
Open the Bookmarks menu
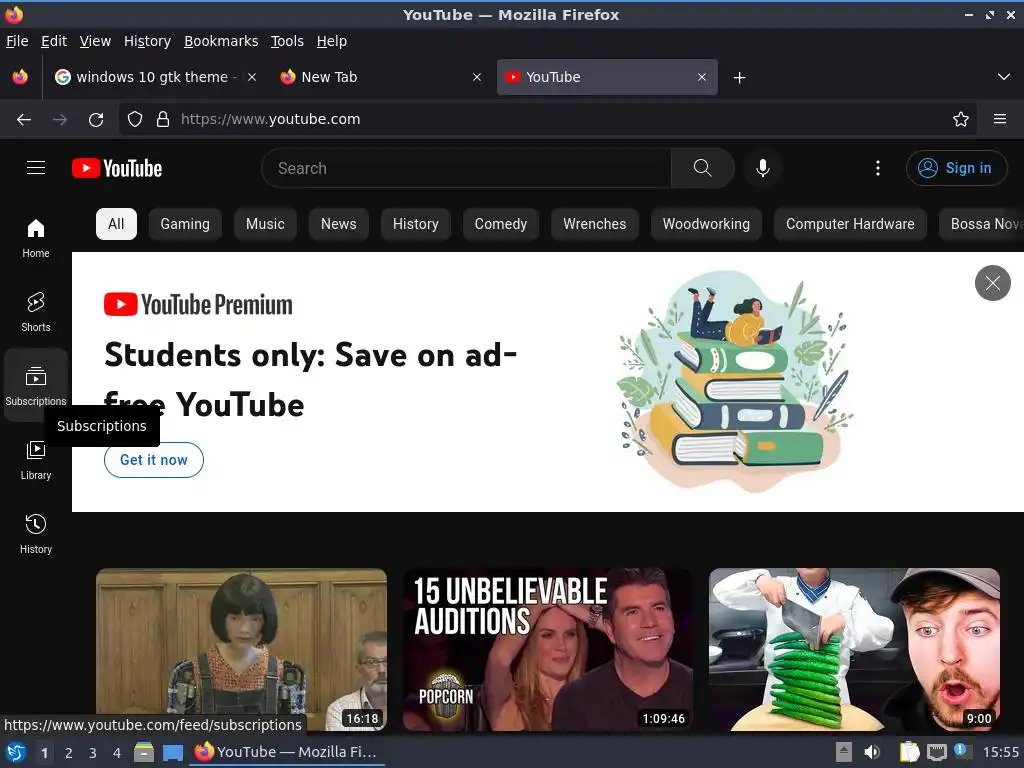pos(221,41)
